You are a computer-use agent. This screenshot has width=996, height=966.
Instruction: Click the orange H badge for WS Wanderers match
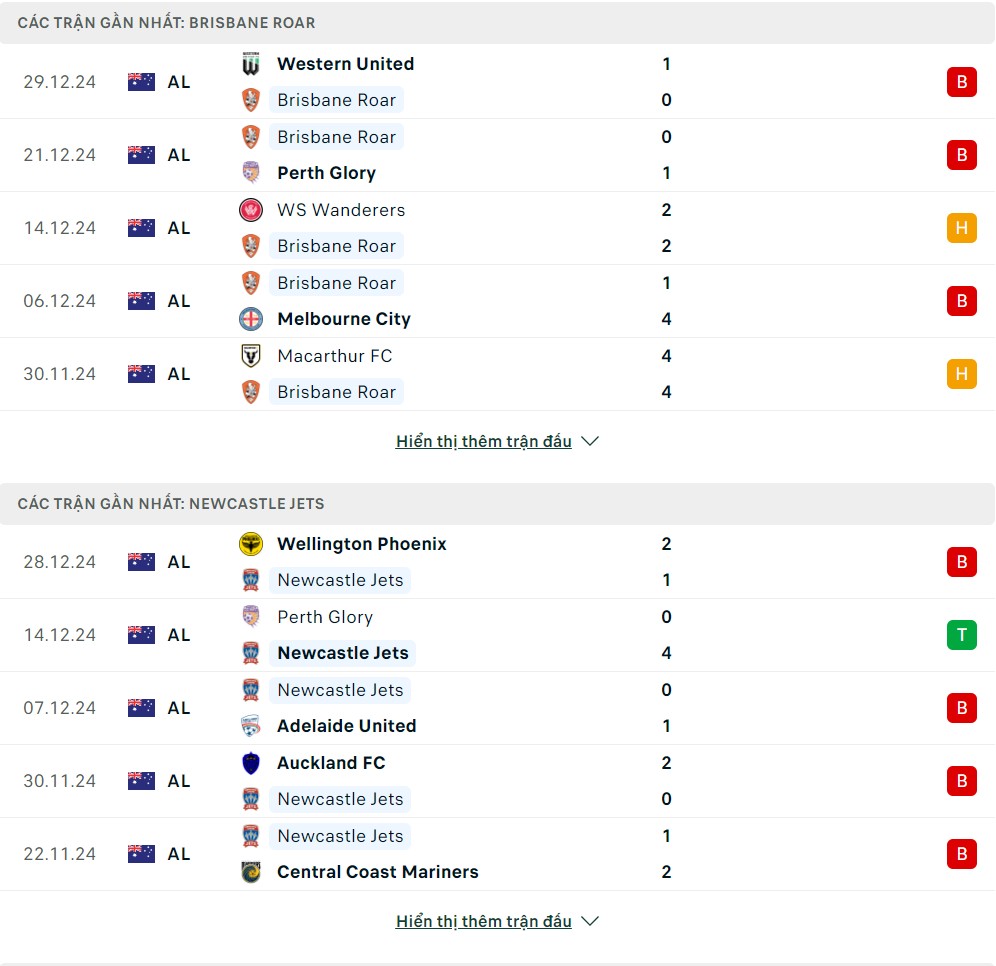[x=962, y=228]
